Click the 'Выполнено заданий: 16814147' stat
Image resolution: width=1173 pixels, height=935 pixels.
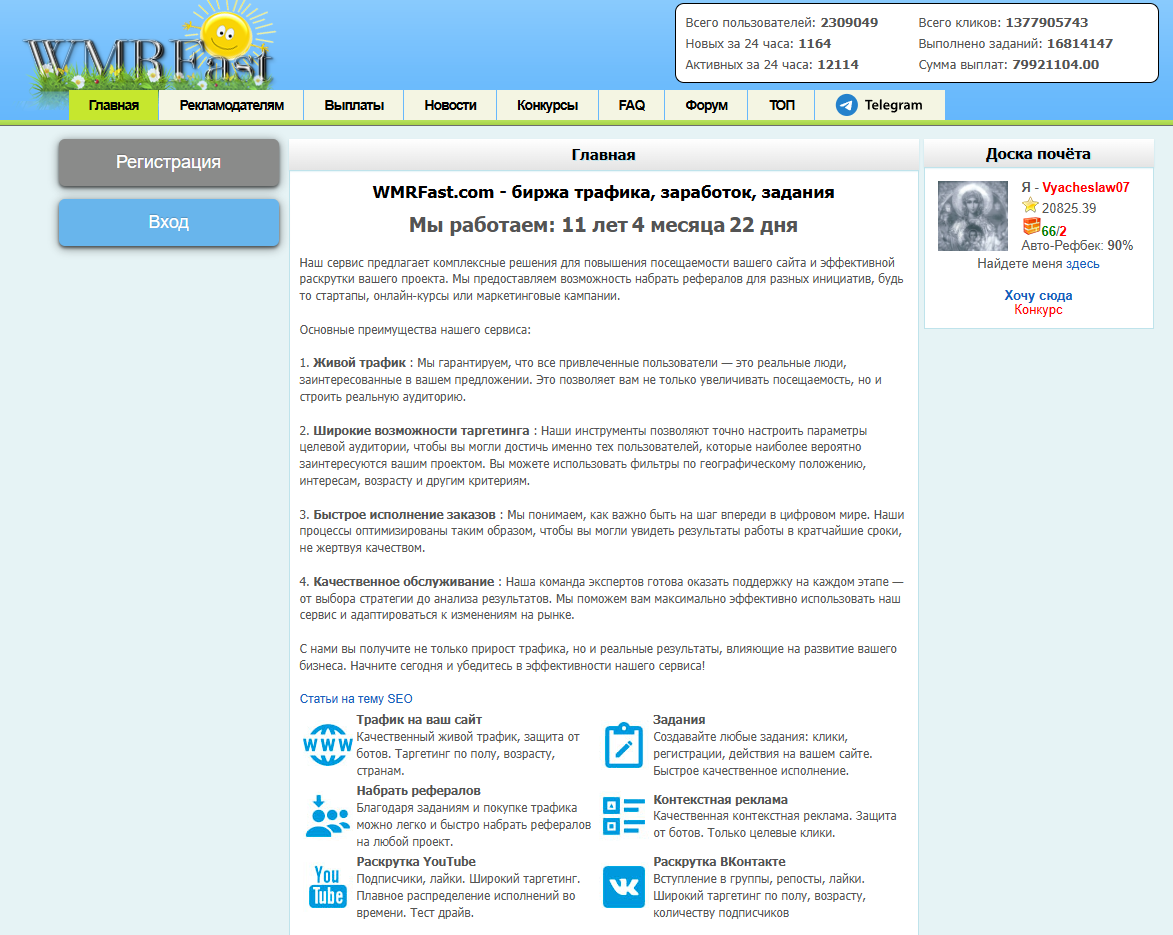tap(1016, 43)
